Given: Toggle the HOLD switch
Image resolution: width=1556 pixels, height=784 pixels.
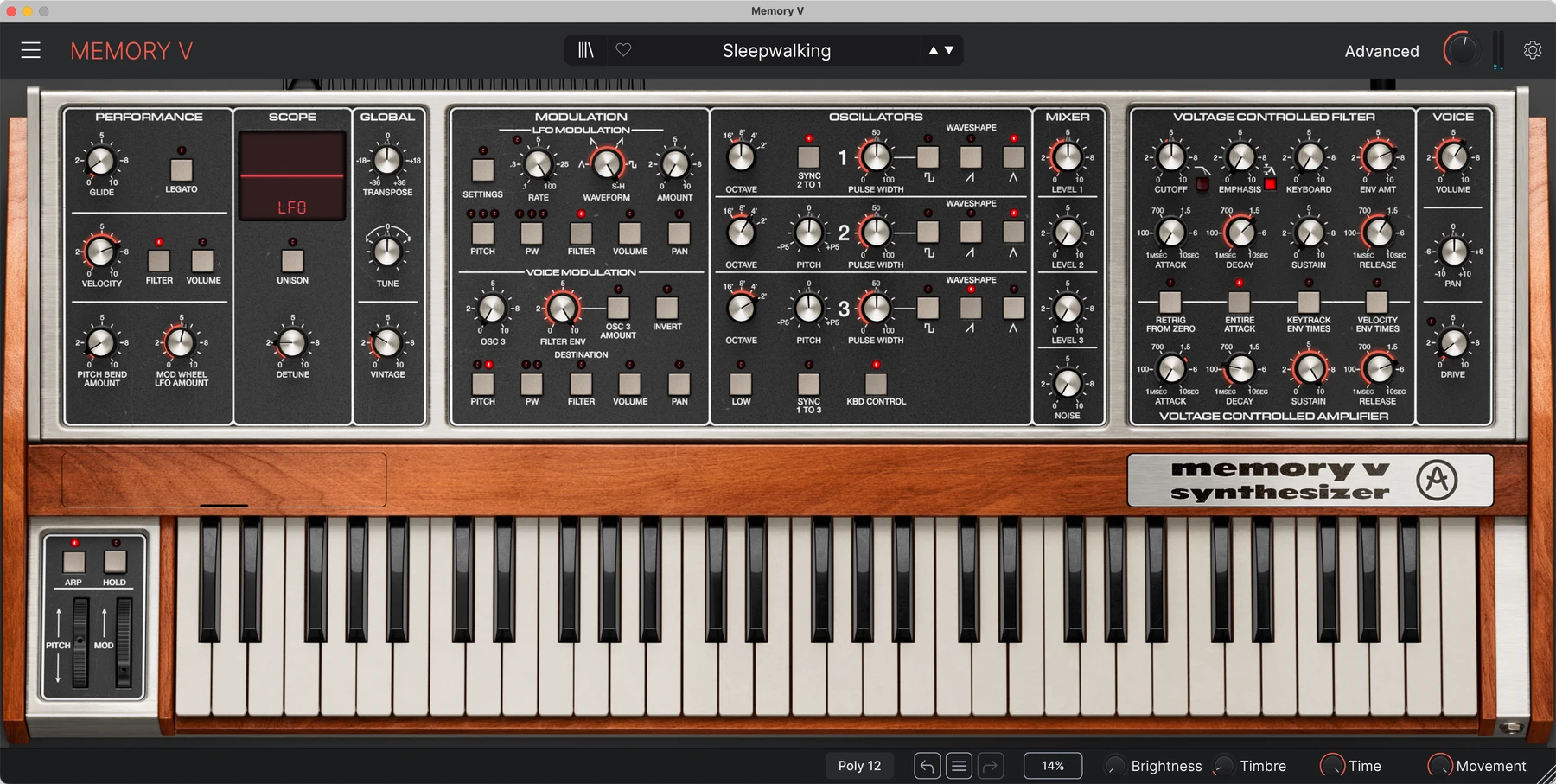Looking at the screenshot, I should [x=115, y=562].
